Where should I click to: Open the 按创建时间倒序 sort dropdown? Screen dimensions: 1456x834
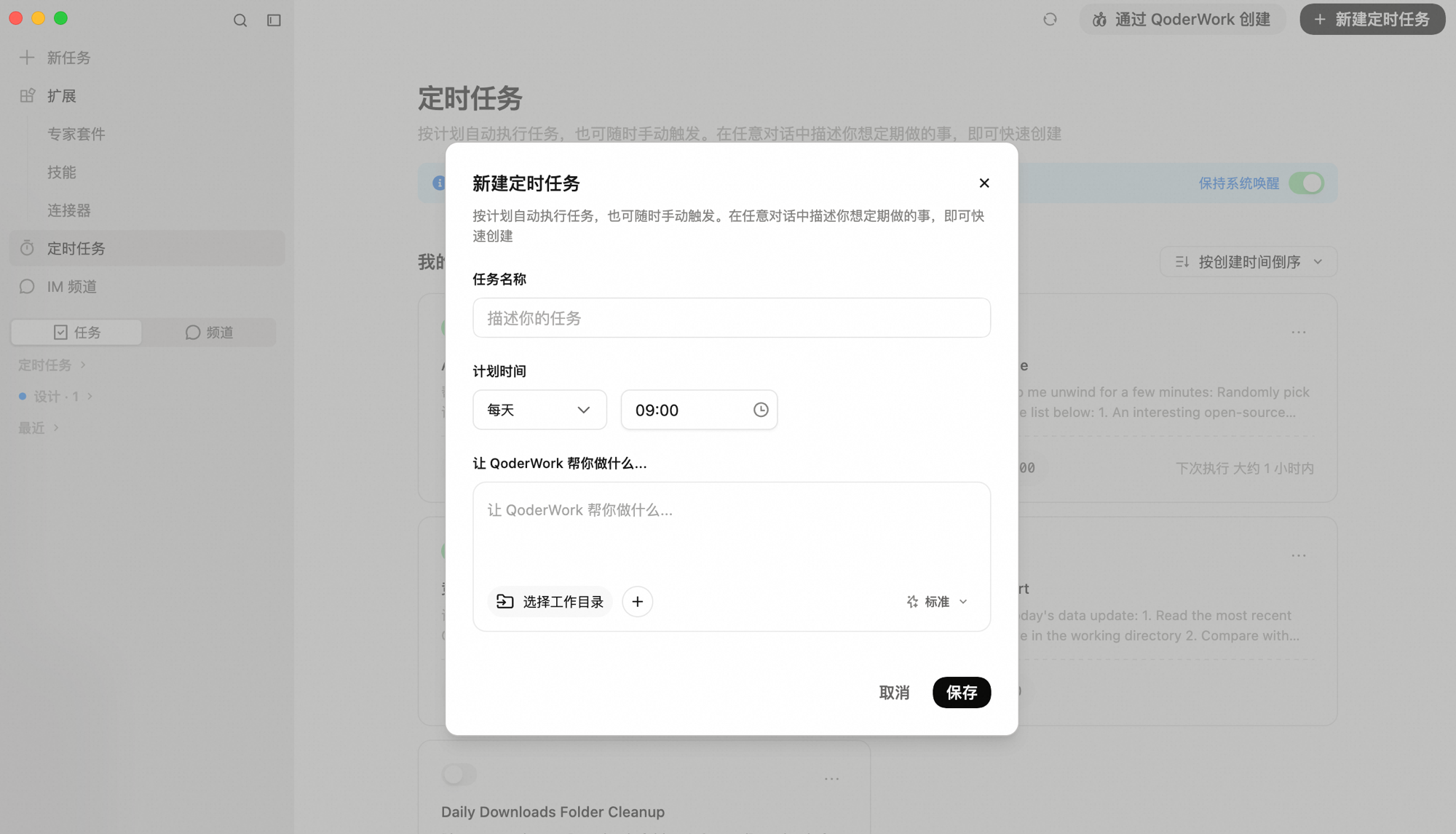(1249, 262)
